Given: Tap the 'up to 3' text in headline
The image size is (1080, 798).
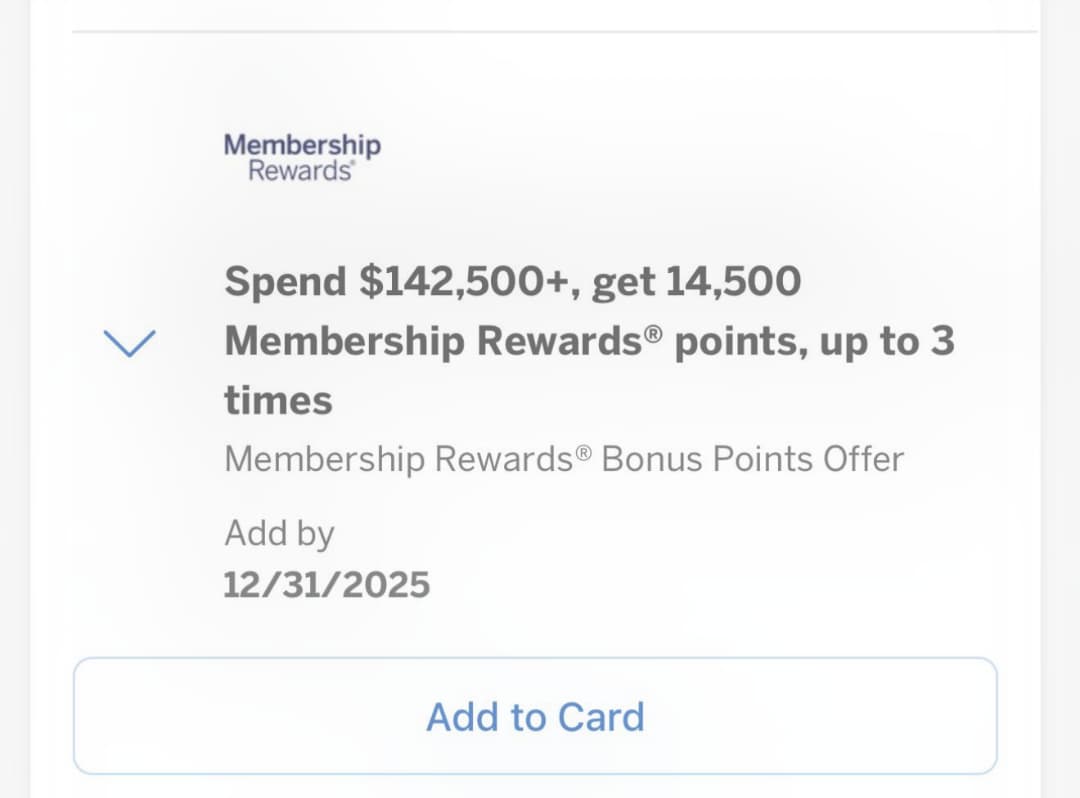Looking at the screenshot, I should click(887, 342).
